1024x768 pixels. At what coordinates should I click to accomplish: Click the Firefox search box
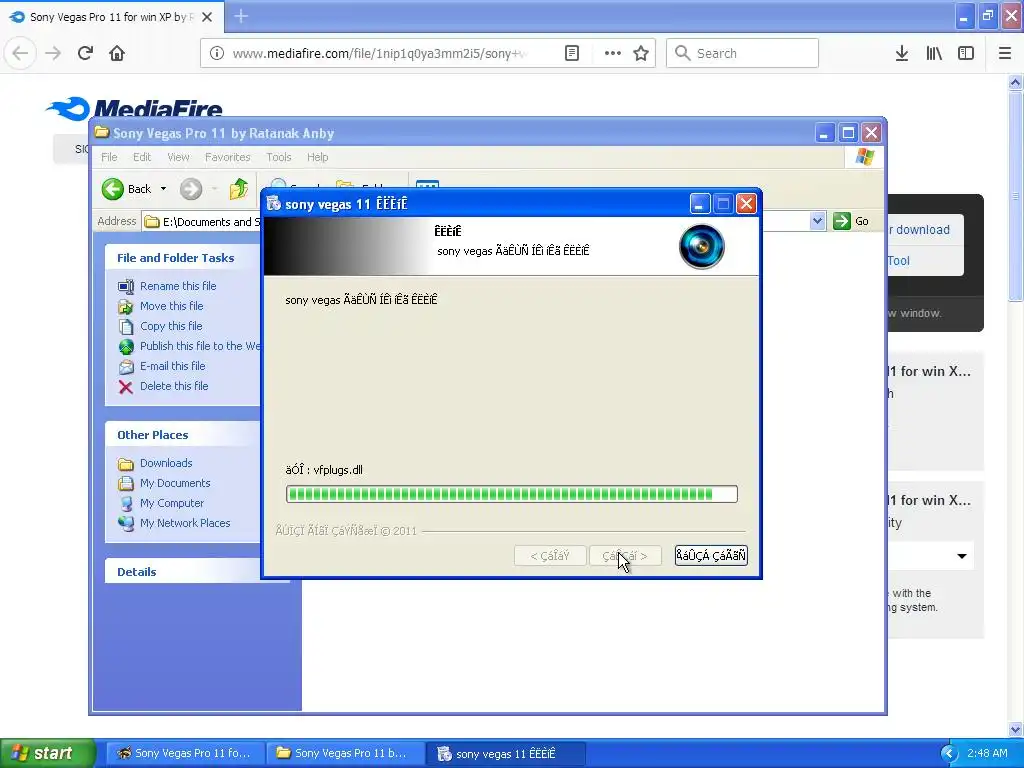[x=742, y=53]
